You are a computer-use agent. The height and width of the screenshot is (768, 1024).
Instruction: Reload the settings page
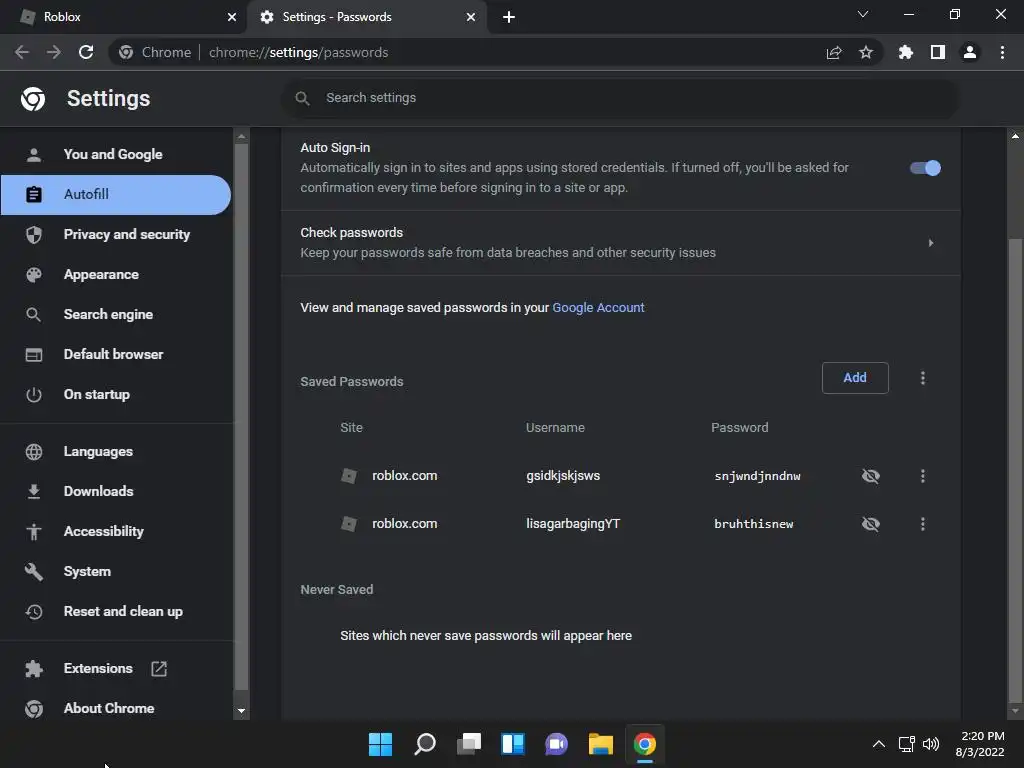(x=86, y=52)
